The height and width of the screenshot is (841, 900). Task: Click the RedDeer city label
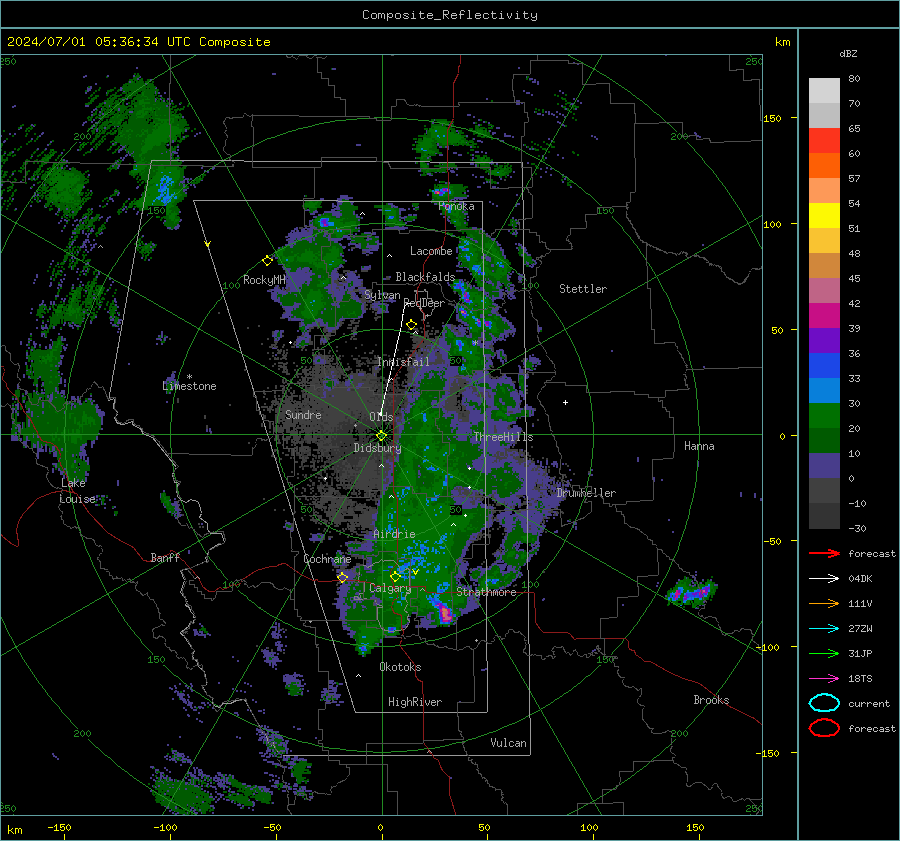click(424, 303)
